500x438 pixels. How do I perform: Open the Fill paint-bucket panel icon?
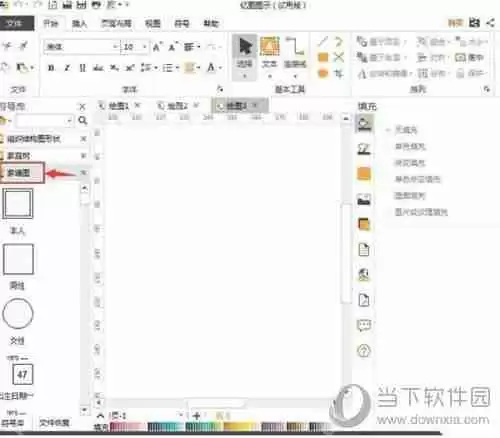[x=364, y=124]
